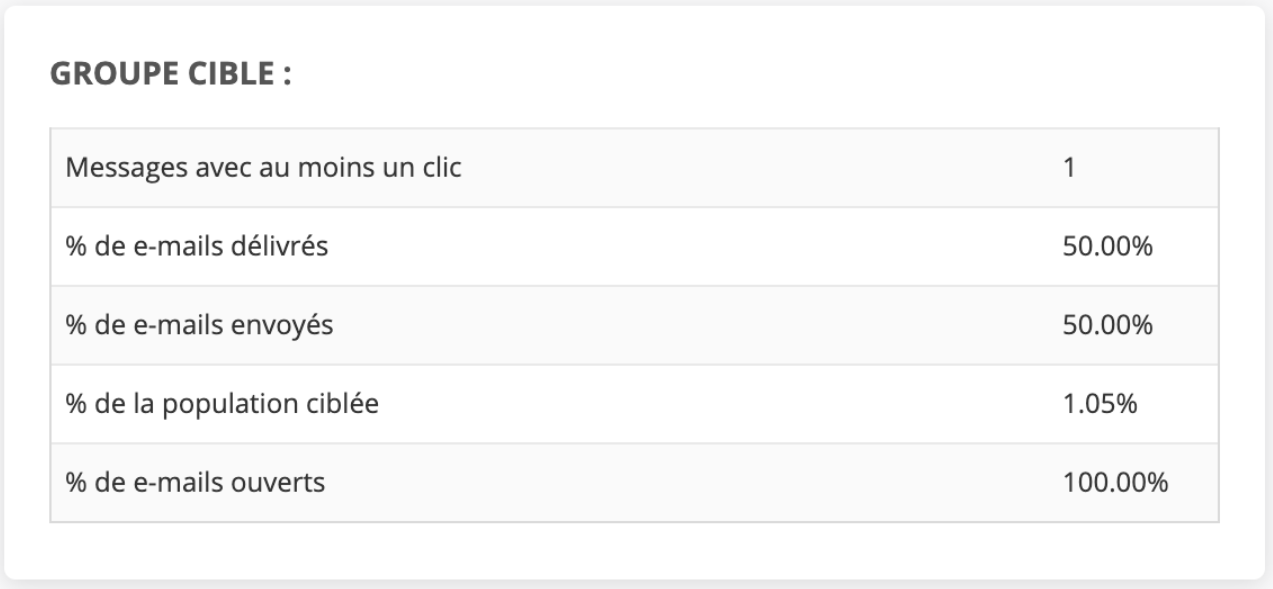Click the 50.00% value for e-mails envoyés
1273x589 pixels.
(x=1107, y=325)
